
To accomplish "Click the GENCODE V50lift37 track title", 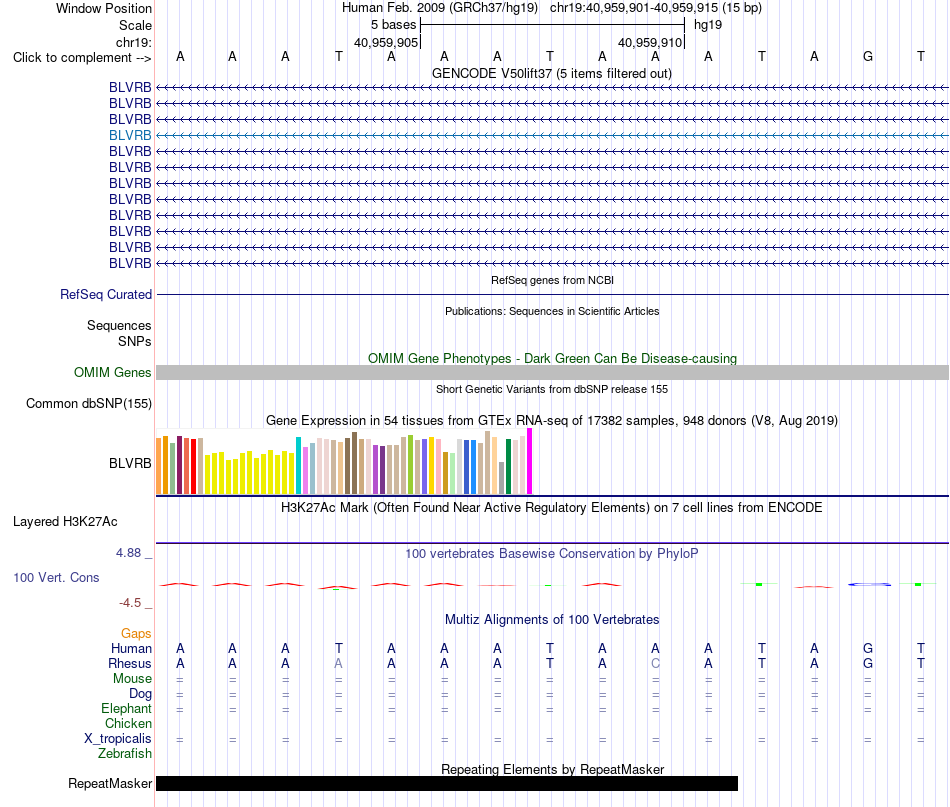I will [551, 74].
